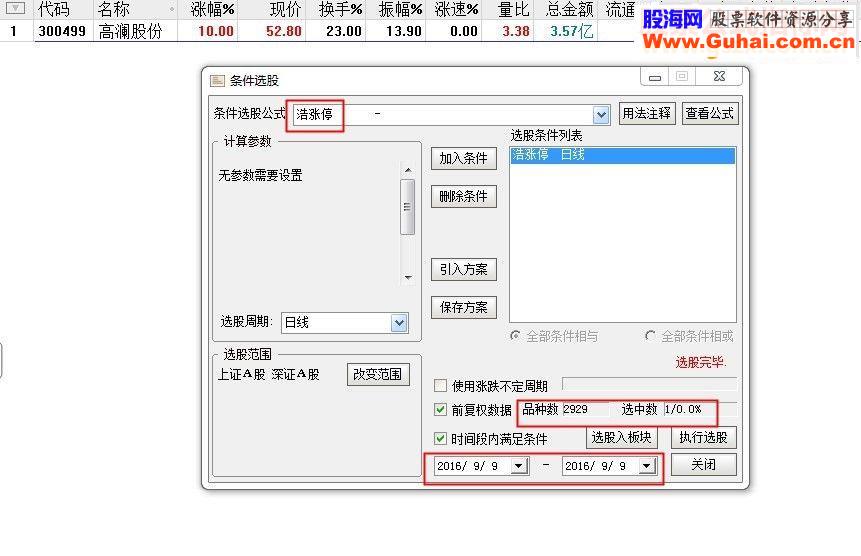This screenshot has width=861, height=556.
Task: Click the 品种数 2929 field
Action: point(585,409)
